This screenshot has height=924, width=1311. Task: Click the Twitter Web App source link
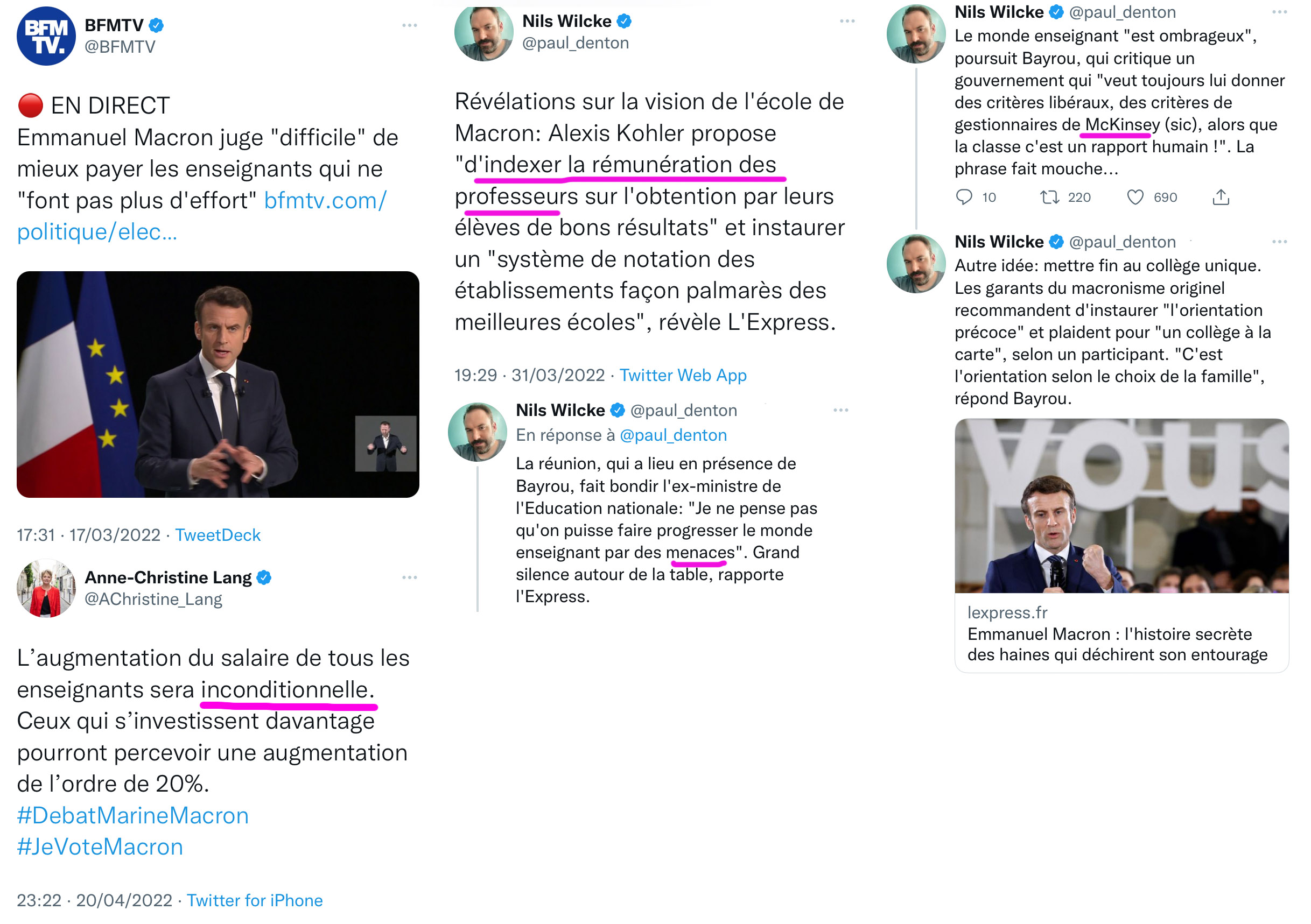(683, 376)
